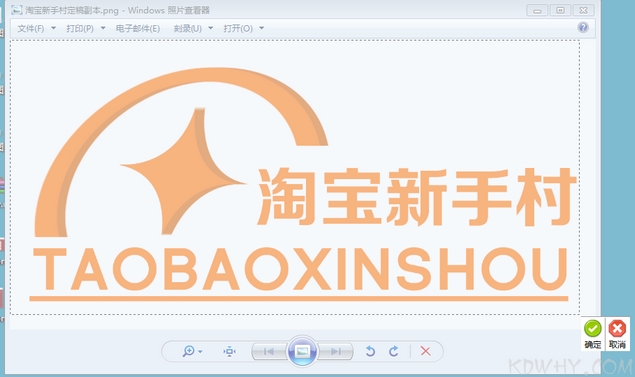Delete the photo with the red X
This screenshot has height=377, width=635.
425,351
